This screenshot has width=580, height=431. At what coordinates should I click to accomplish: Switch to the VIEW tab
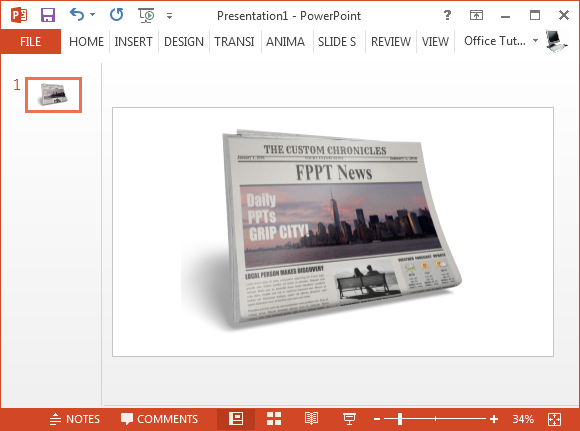click(x=435, y=41)
